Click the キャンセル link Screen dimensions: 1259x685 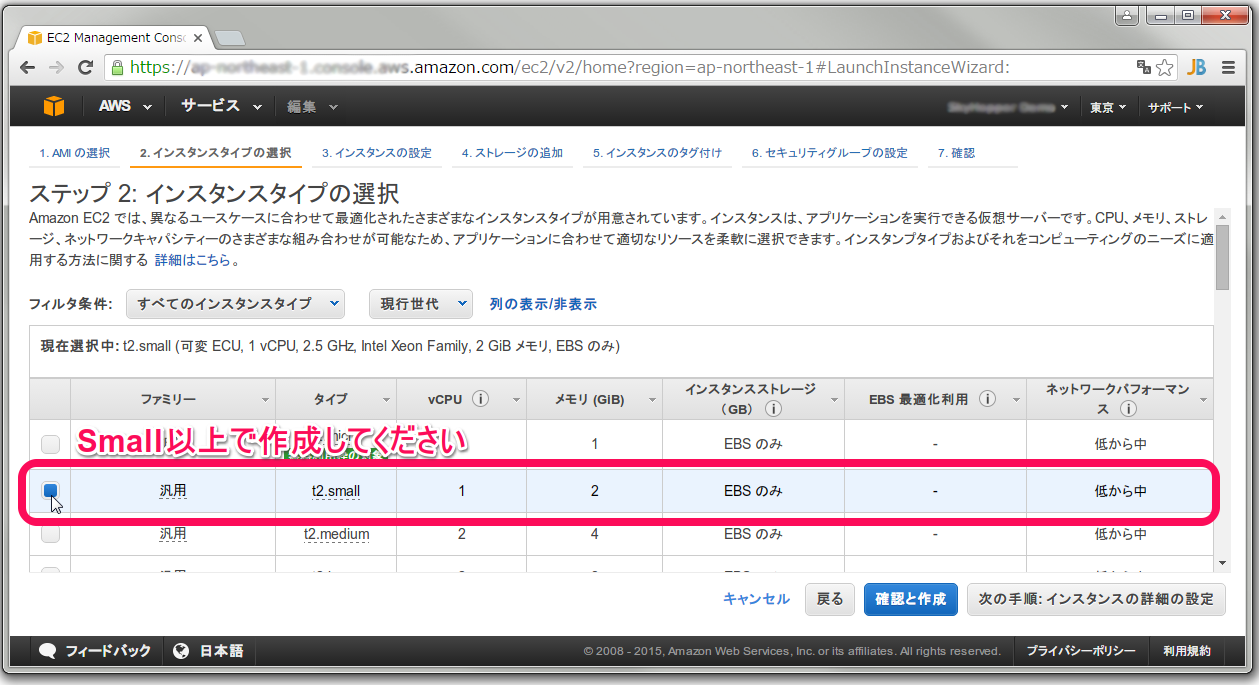756,599
